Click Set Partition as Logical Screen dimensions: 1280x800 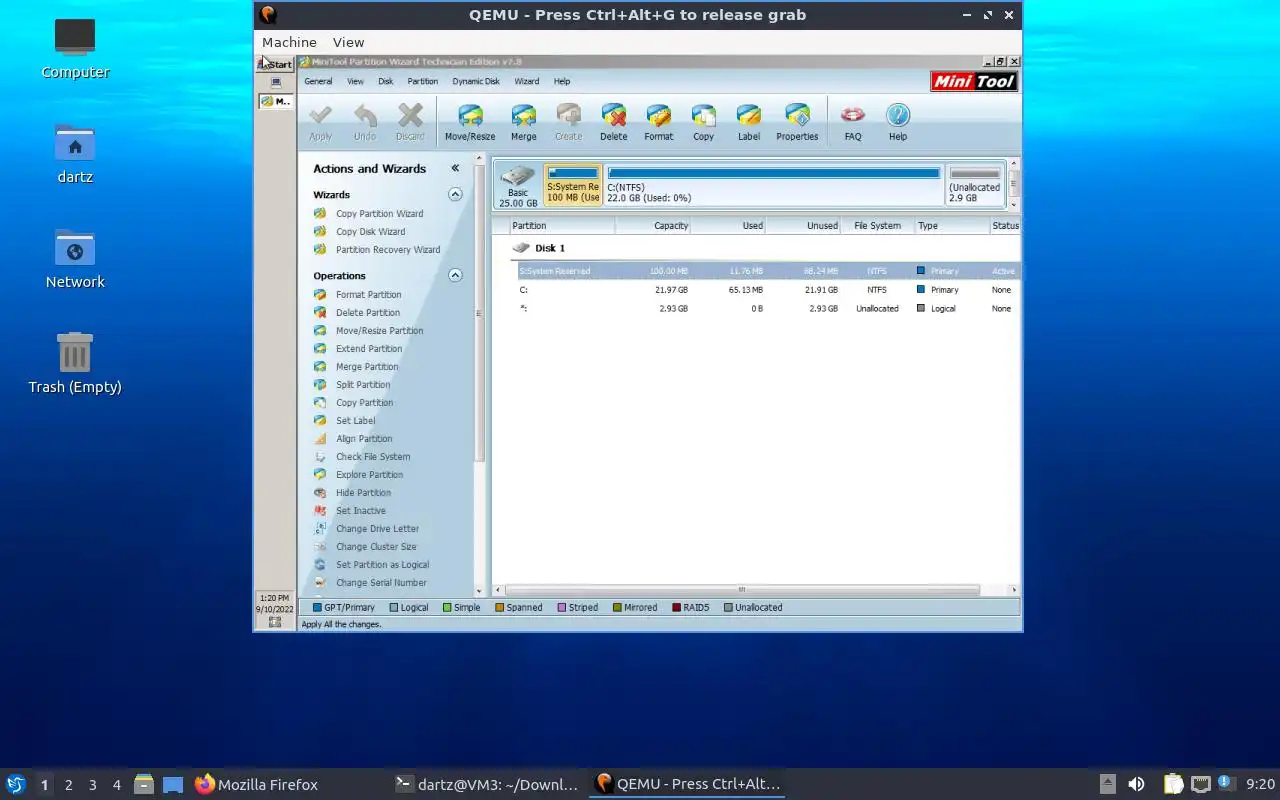coord(382,565)
